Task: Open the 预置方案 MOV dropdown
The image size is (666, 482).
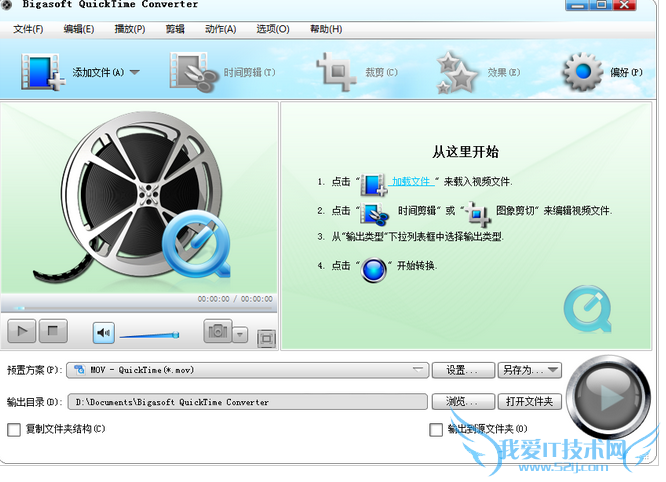Action: point(248,370)
